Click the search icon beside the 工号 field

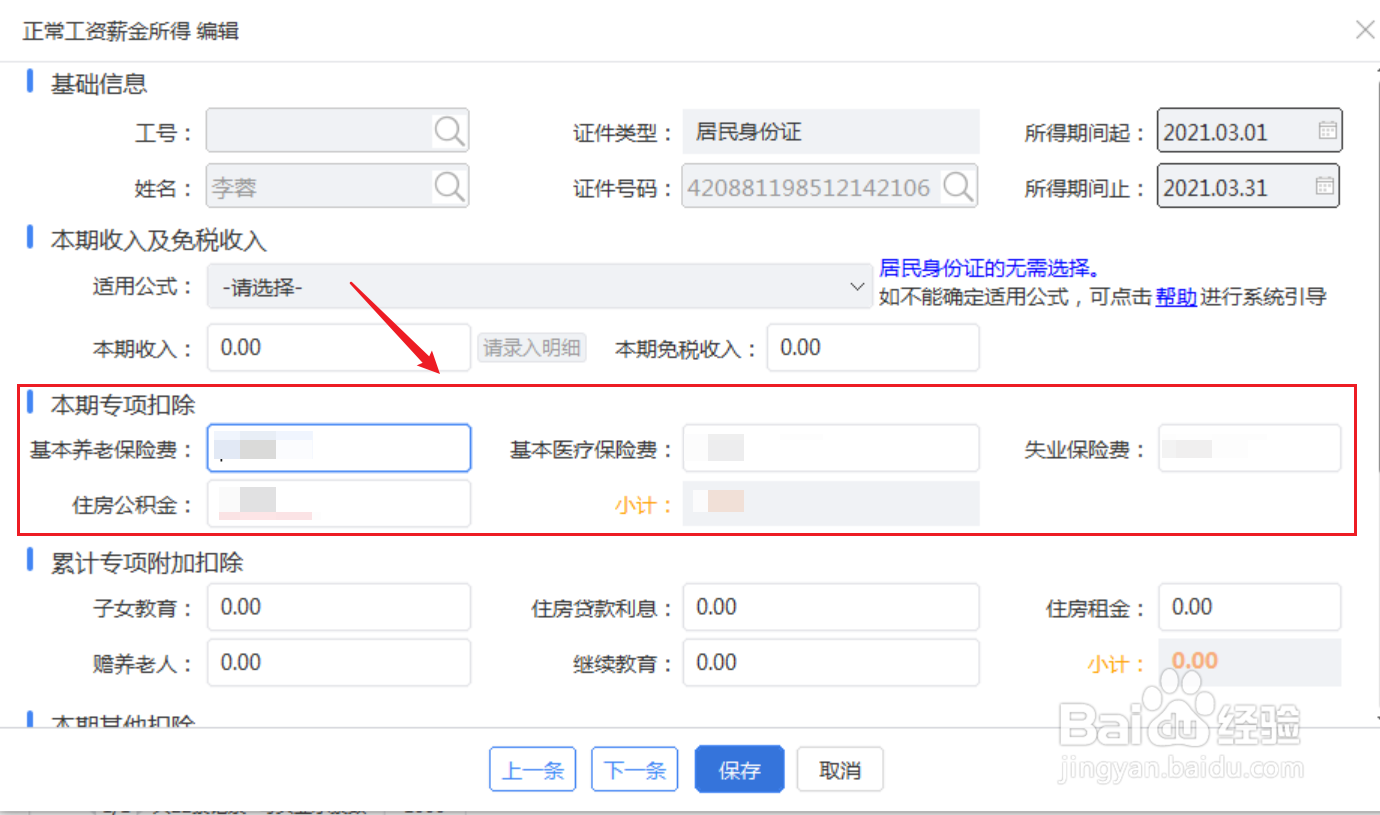pyautogui.click(x=450, y=130)
